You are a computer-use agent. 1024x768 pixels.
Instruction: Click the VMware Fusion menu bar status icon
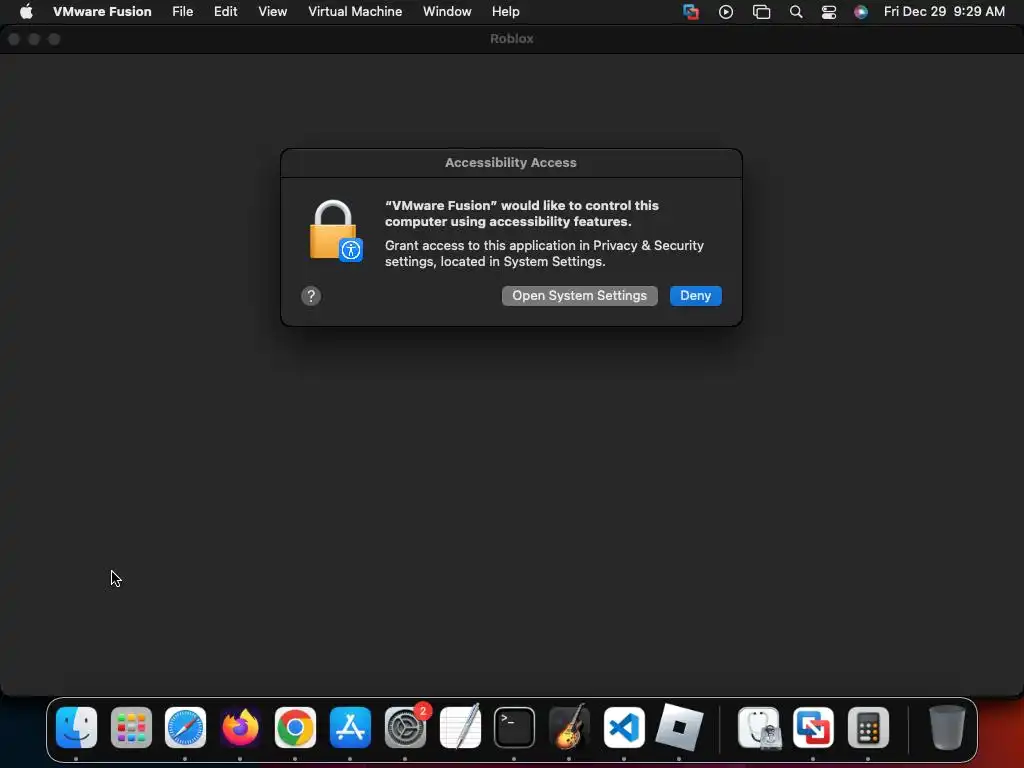point(691,12)
